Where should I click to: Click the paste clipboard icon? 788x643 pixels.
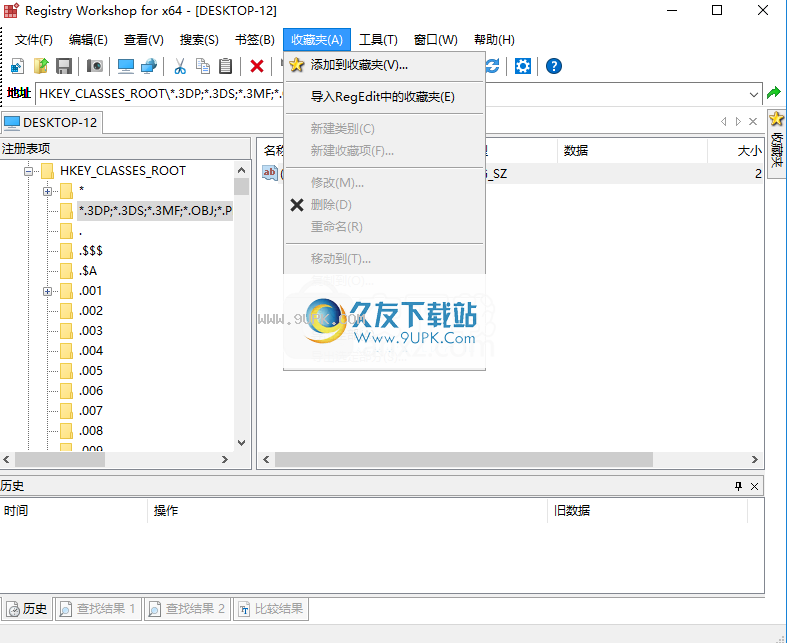226,66
